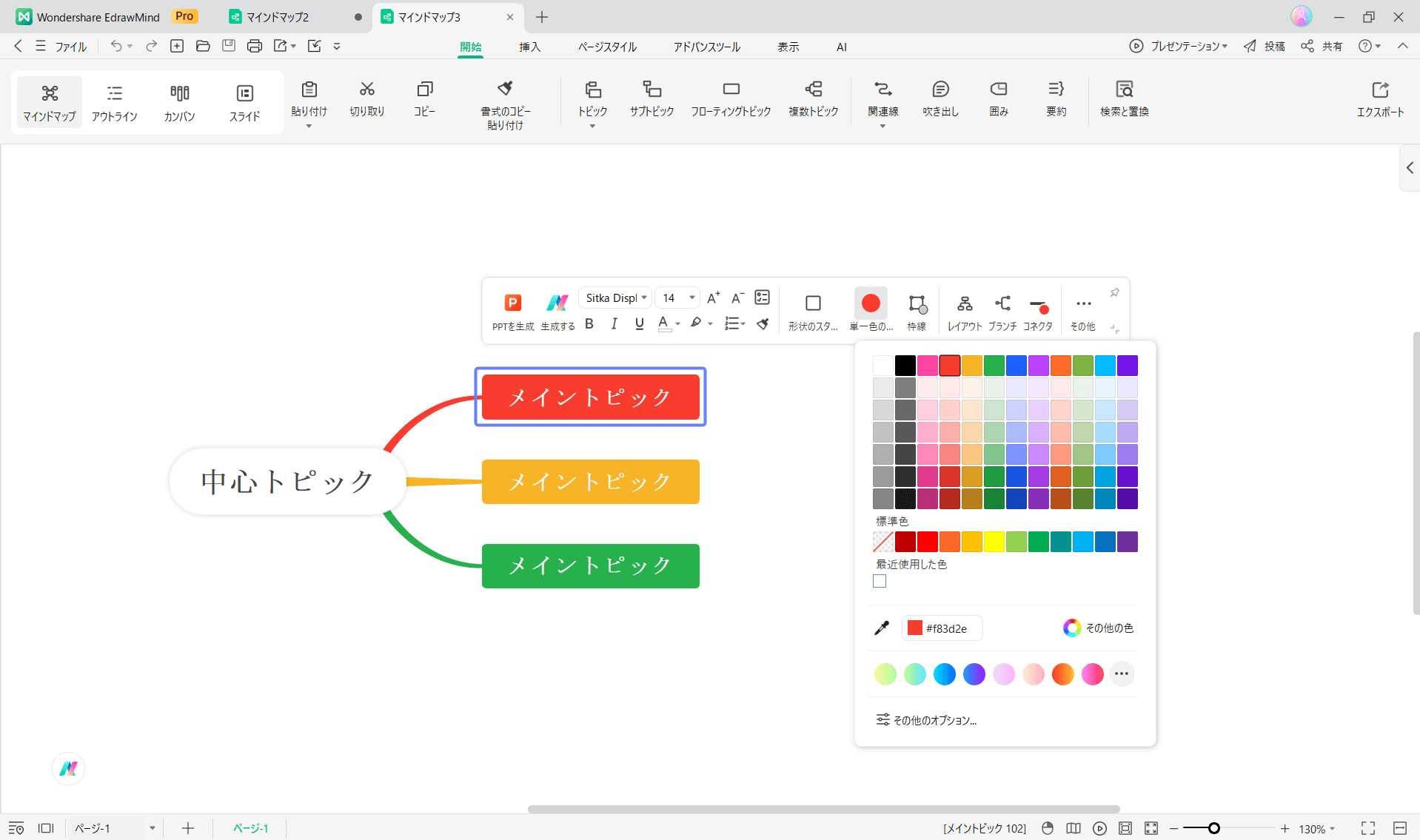
Task: Expand the font color dropdown arrow
Action: pyautogui.click(x=677, y=323)
